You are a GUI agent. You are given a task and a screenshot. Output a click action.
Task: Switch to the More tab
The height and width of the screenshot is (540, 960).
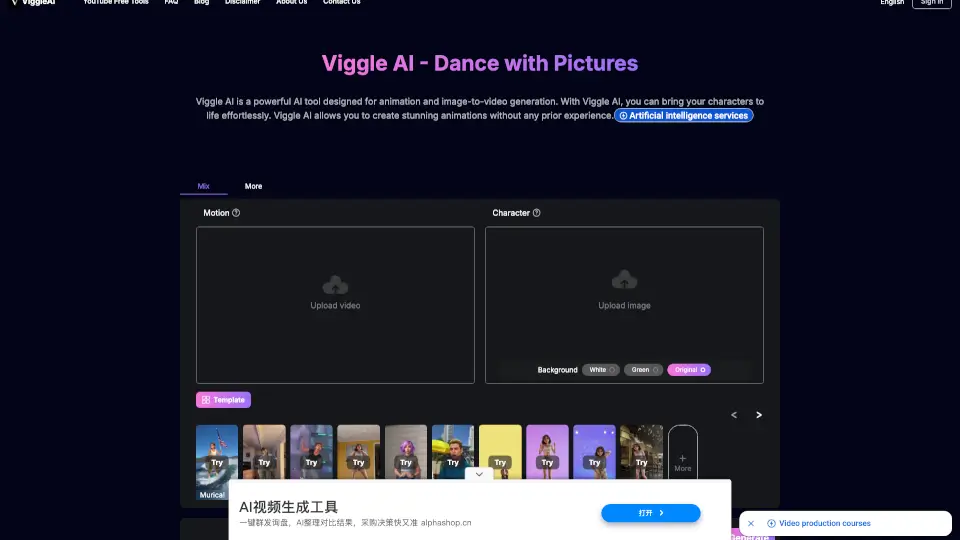click(x=253, y=186)
